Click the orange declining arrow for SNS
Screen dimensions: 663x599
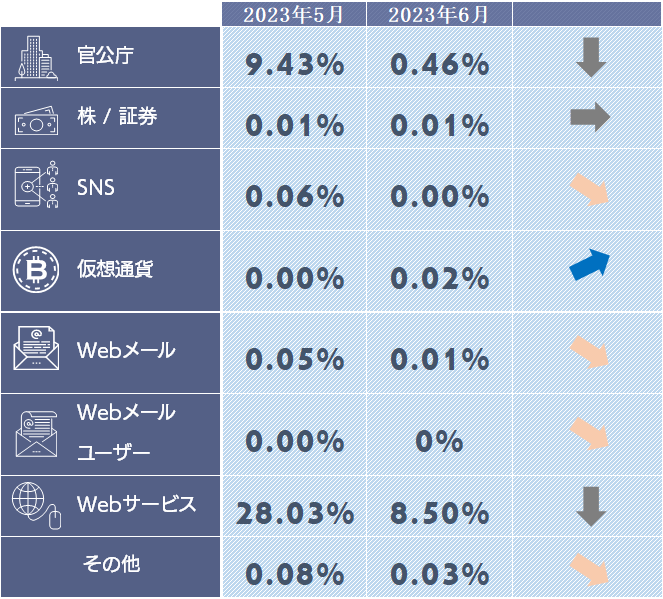(589, 189)
